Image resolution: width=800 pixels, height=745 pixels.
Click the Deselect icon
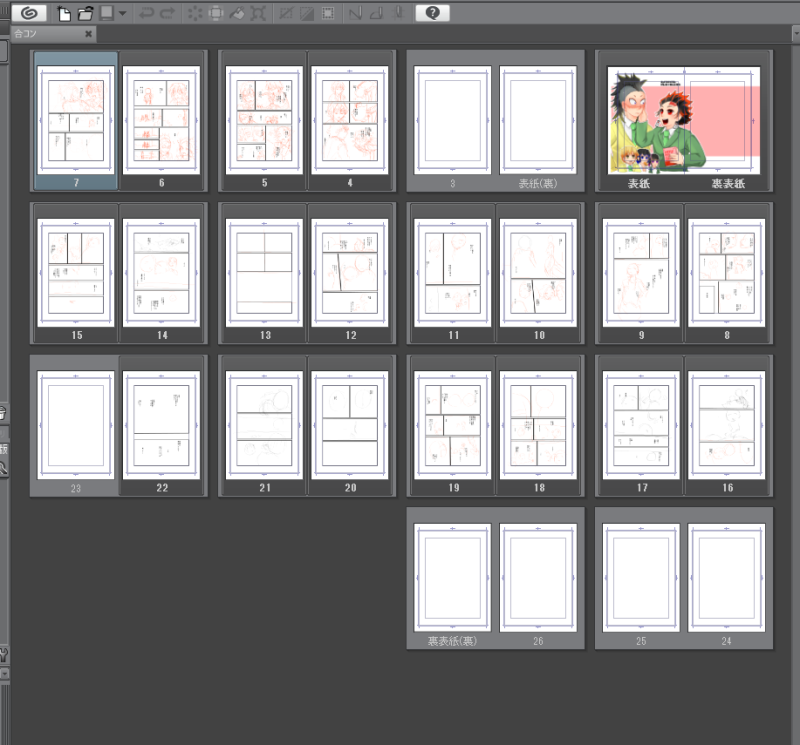(286, 13)
